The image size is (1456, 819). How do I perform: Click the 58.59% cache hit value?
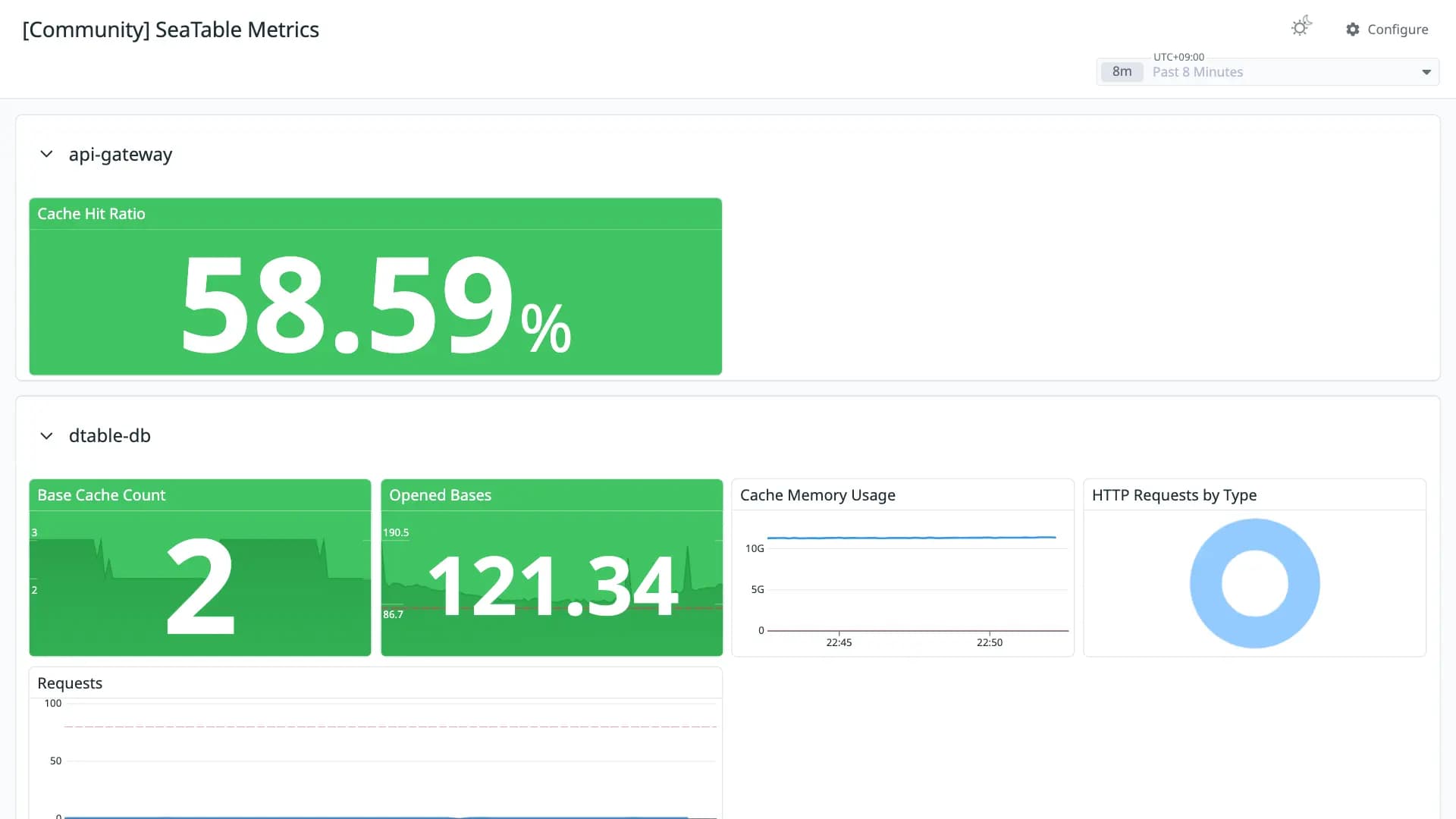pos(375,306)
